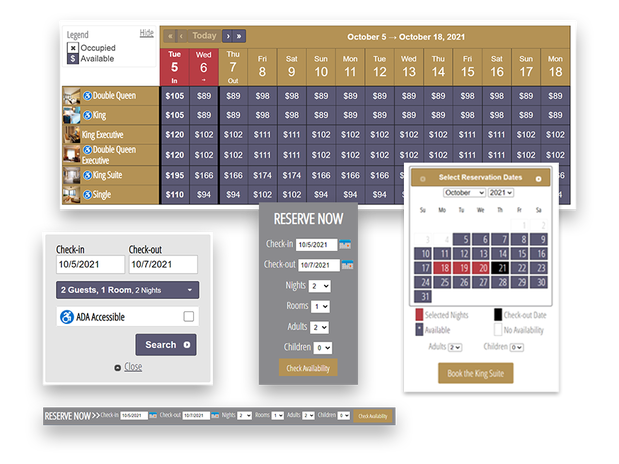Click the Today button in the rate grid
The width and height of the screenshot is (619, 464).
click(204, 36)
